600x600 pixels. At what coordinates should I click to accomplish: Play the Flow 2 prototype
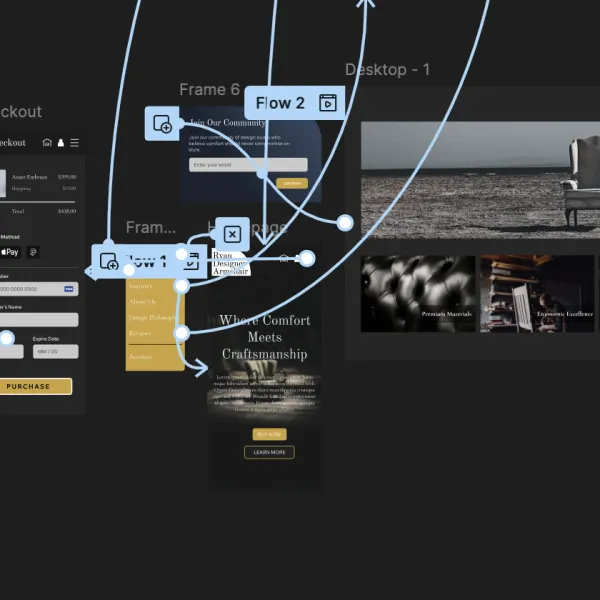[x=328, y=103]
